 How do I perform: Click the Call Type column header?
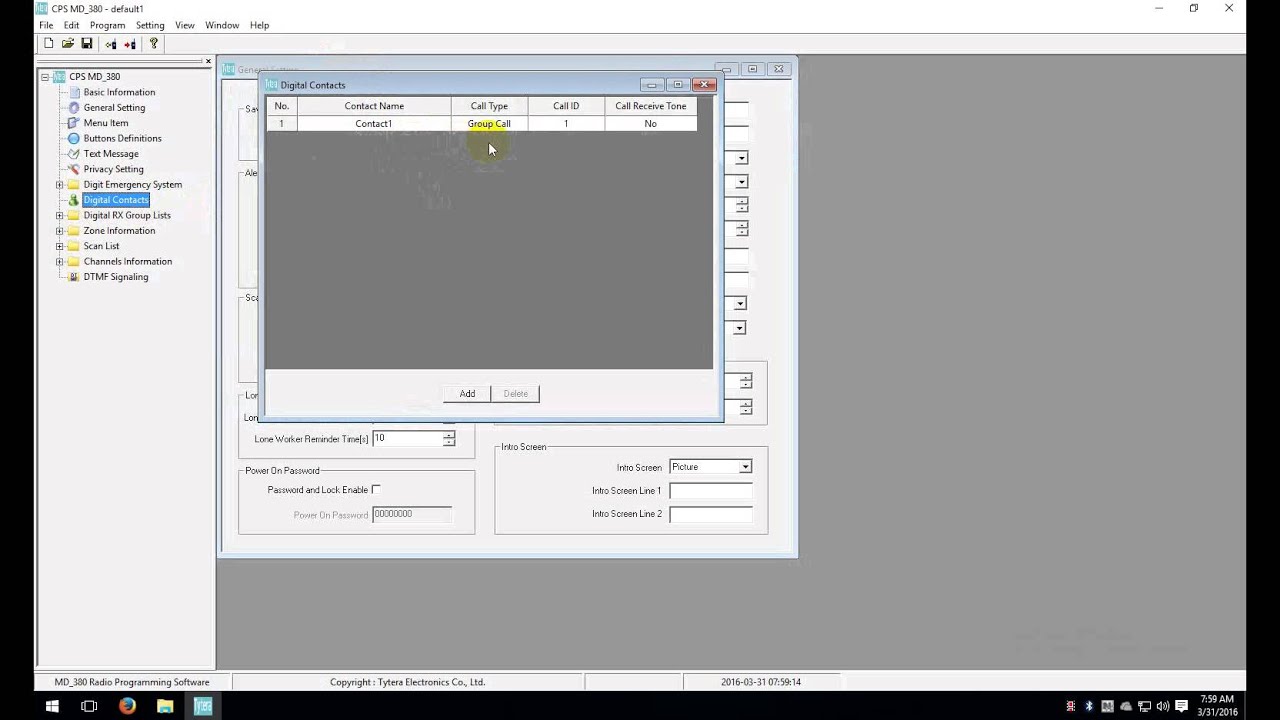click(489, 106)
